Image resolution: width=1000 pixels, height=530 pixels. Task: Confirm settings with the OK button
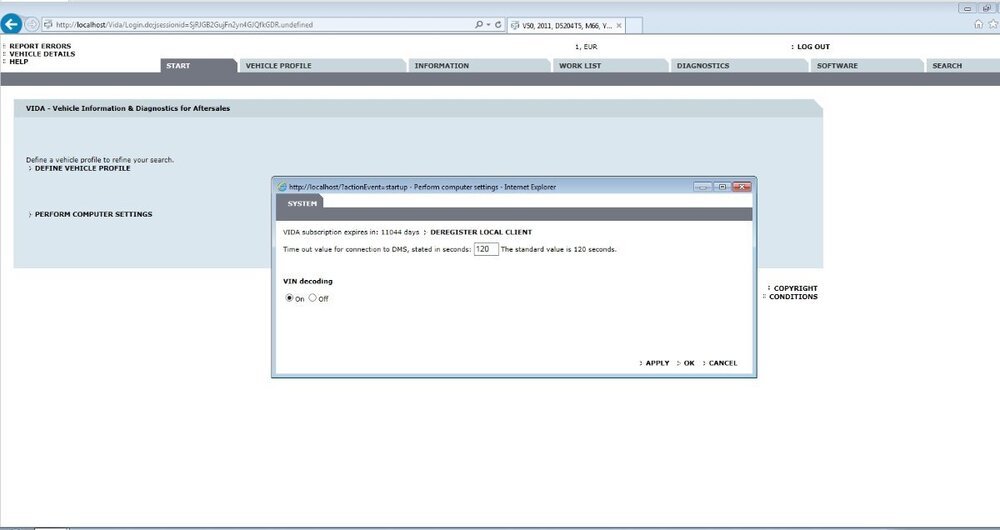[688, 363]
